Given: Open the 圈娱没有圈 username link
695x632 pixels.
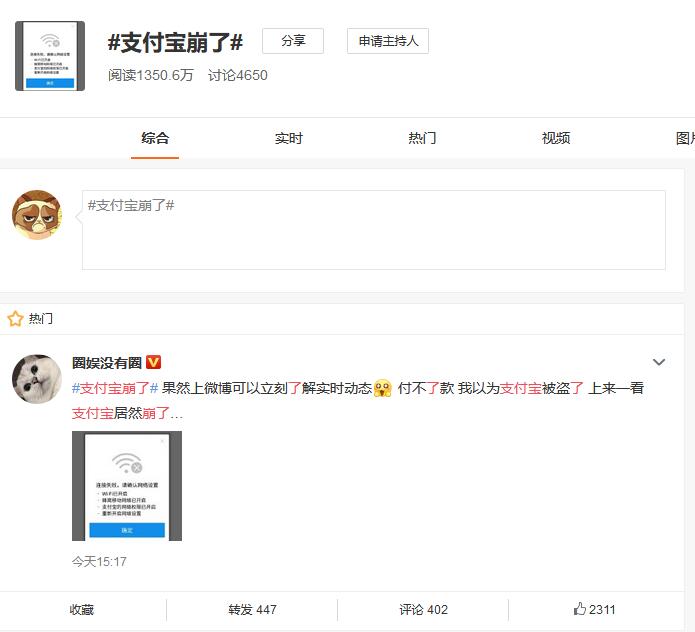Looking at the screenshot, I should pos(107,363).
